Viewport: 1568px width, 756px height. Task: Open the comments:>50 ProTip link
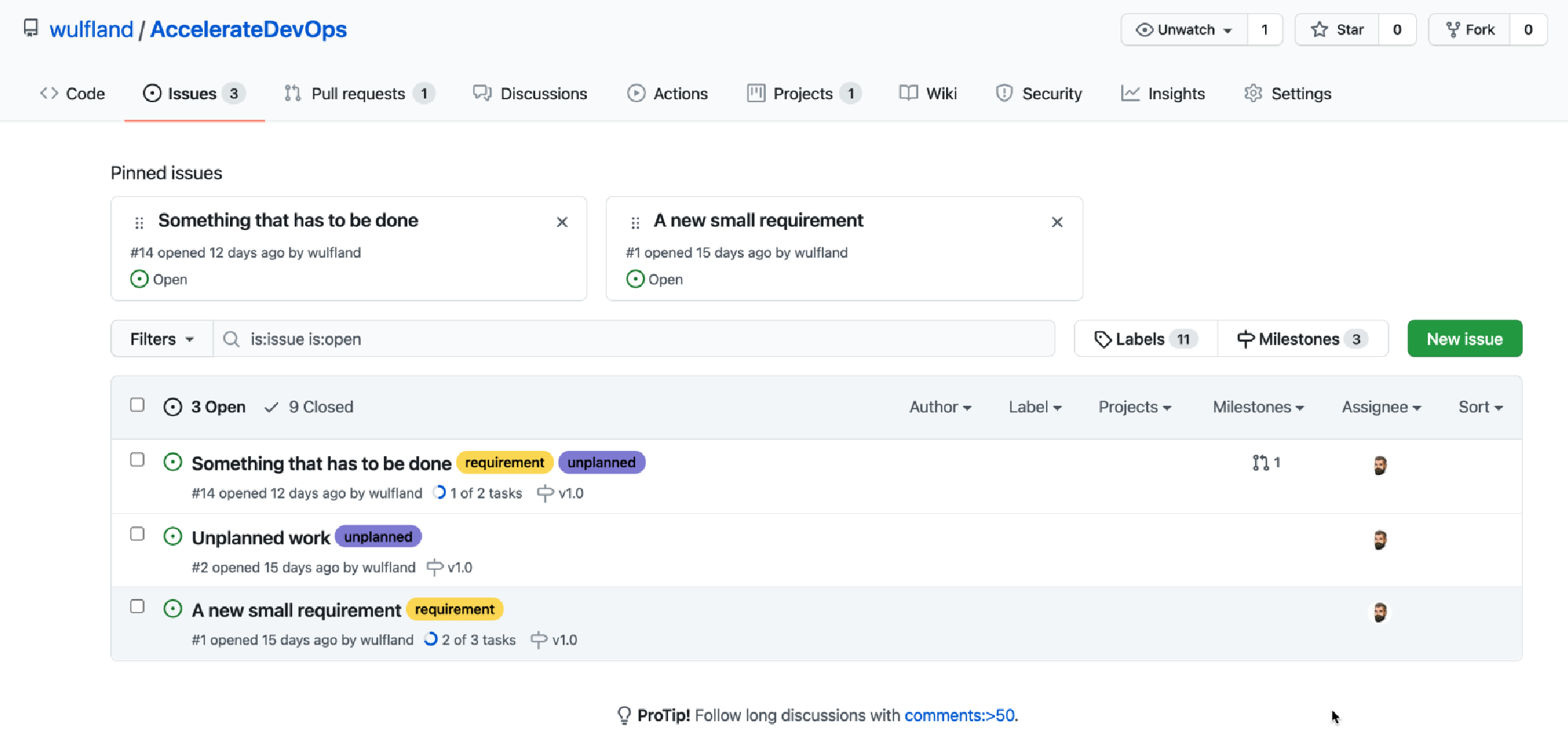click(x=959, y=715)
